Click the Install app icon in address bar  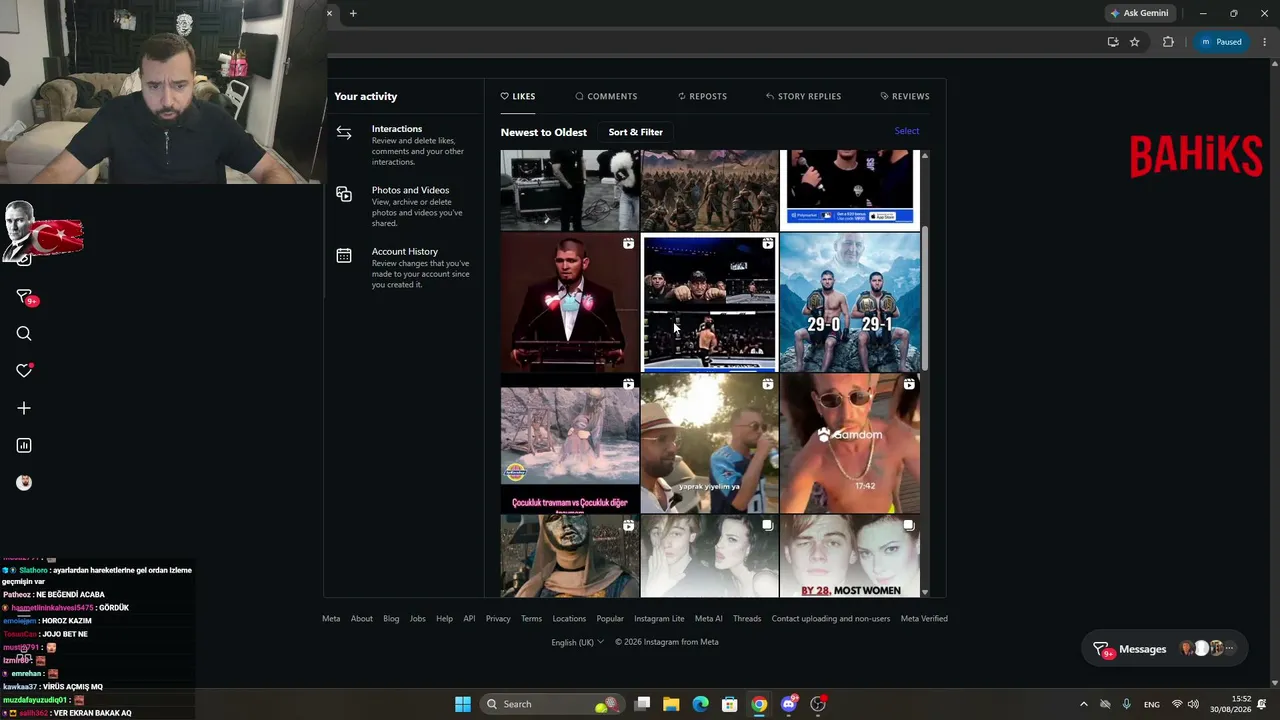[1113, 42]
